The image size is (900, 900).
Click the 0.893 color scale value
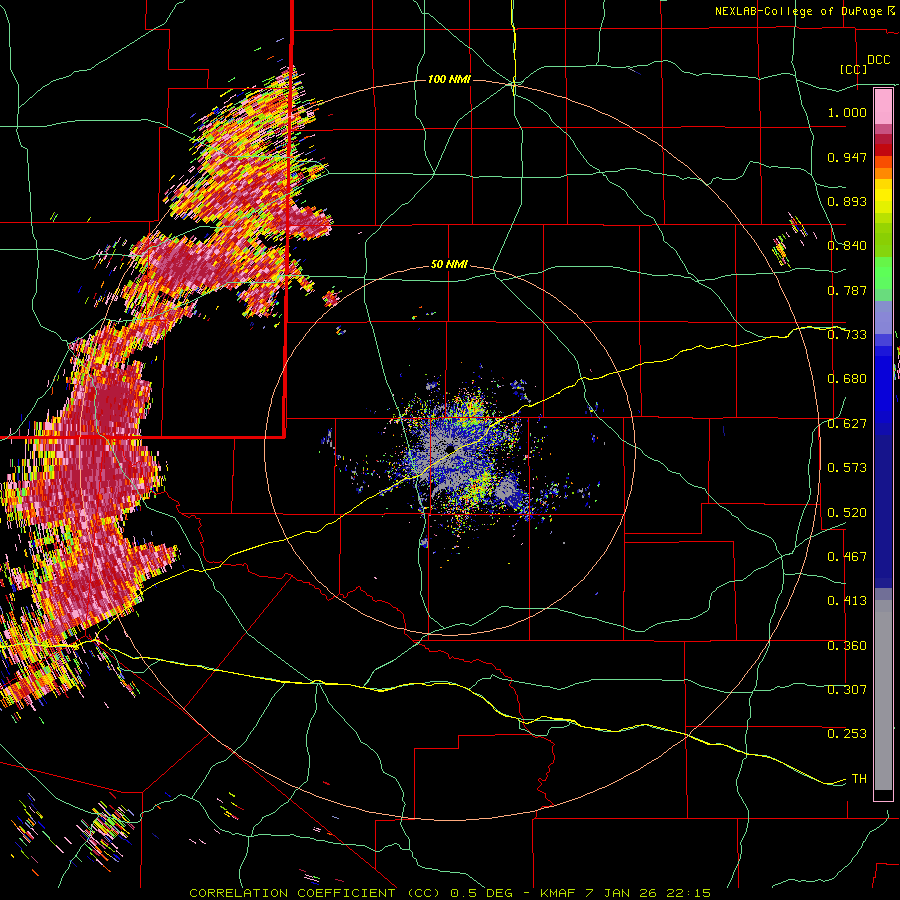[x=847, y=201]
